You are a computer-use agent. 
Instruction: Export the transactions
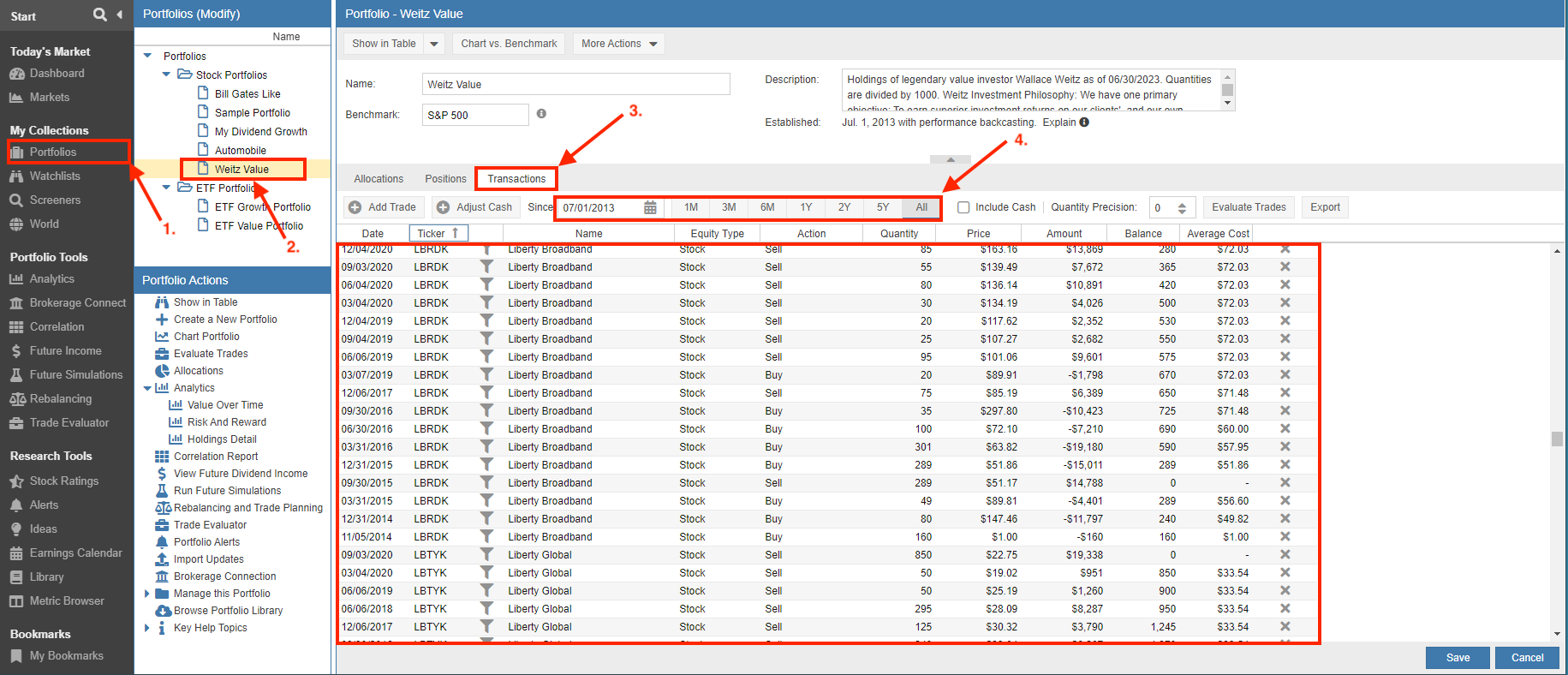coord(1325,207)
